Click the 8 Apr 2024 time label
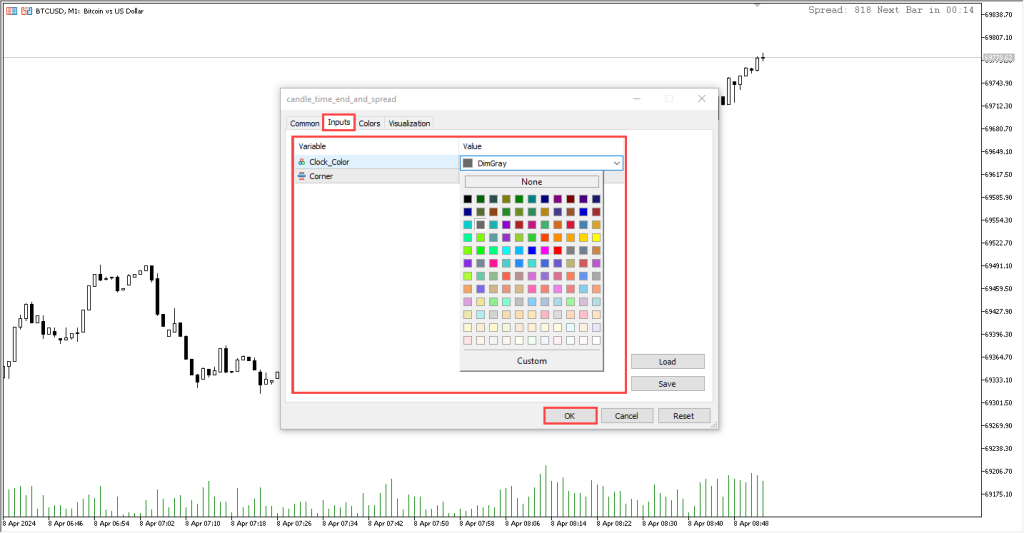Viewport: 1024px width, 533px height. tap(20, 523)
